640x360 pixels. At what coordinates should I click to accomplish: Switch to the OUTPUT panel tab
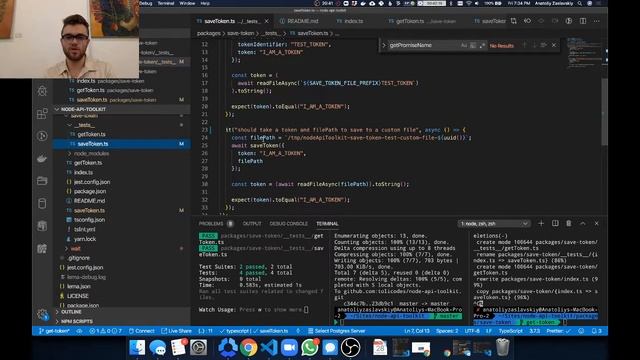pos(252,224)
